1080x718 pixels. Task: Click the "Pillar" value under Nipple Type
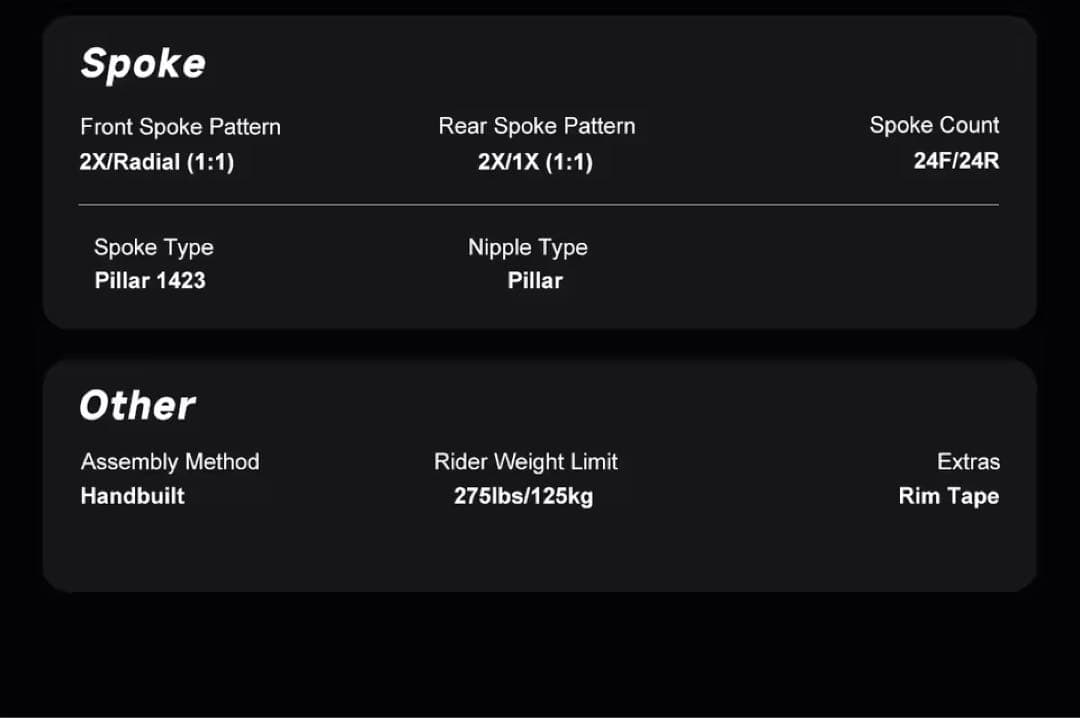[535, 281]
